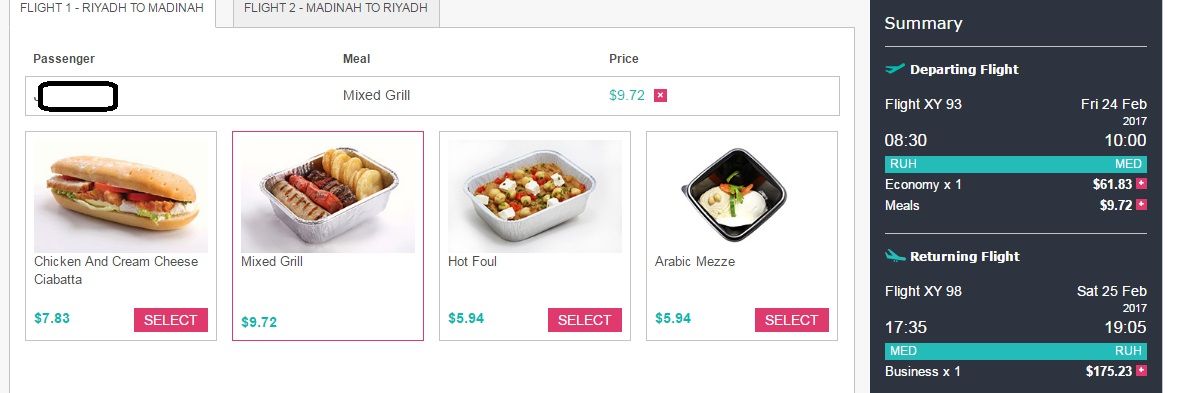
Task: Click the MED to RUH route bar
Action: click(x=1015, y=351)
